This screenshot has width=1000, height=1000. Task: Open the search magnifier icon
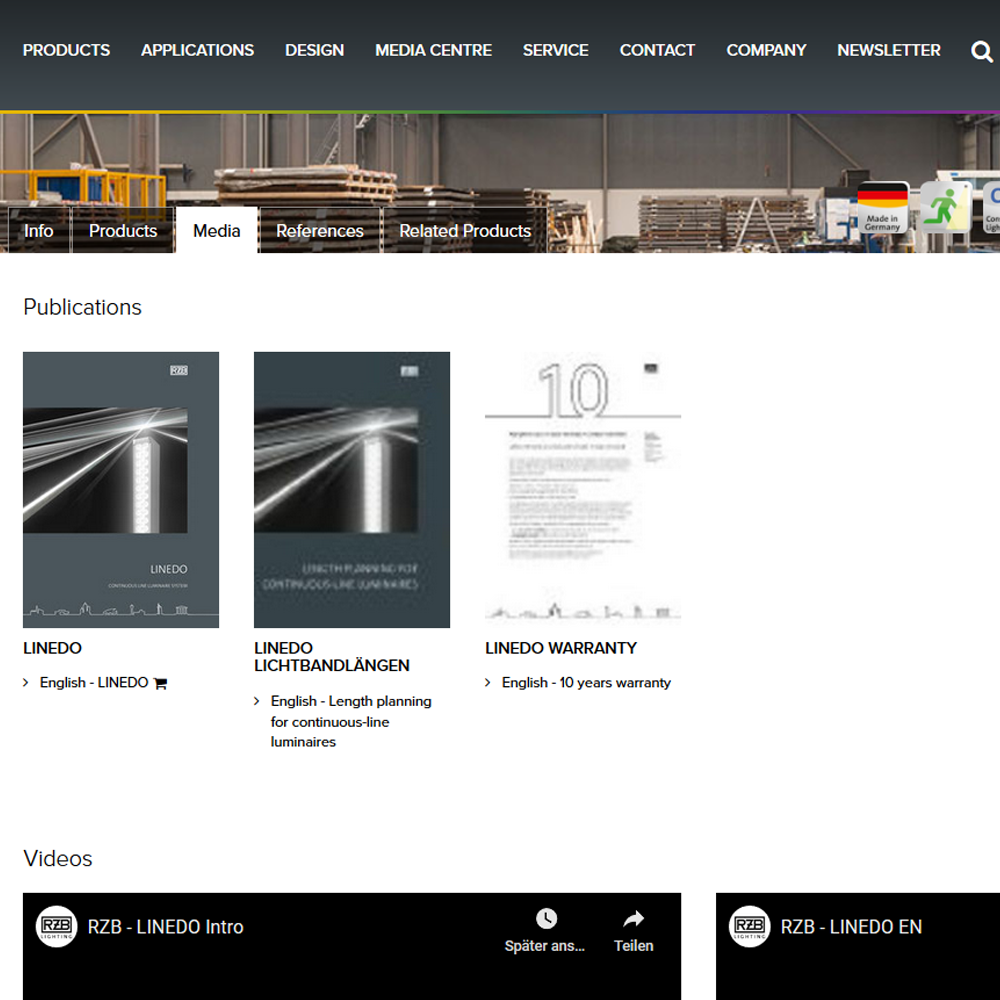pyautogui.click(x=982, y=51)
